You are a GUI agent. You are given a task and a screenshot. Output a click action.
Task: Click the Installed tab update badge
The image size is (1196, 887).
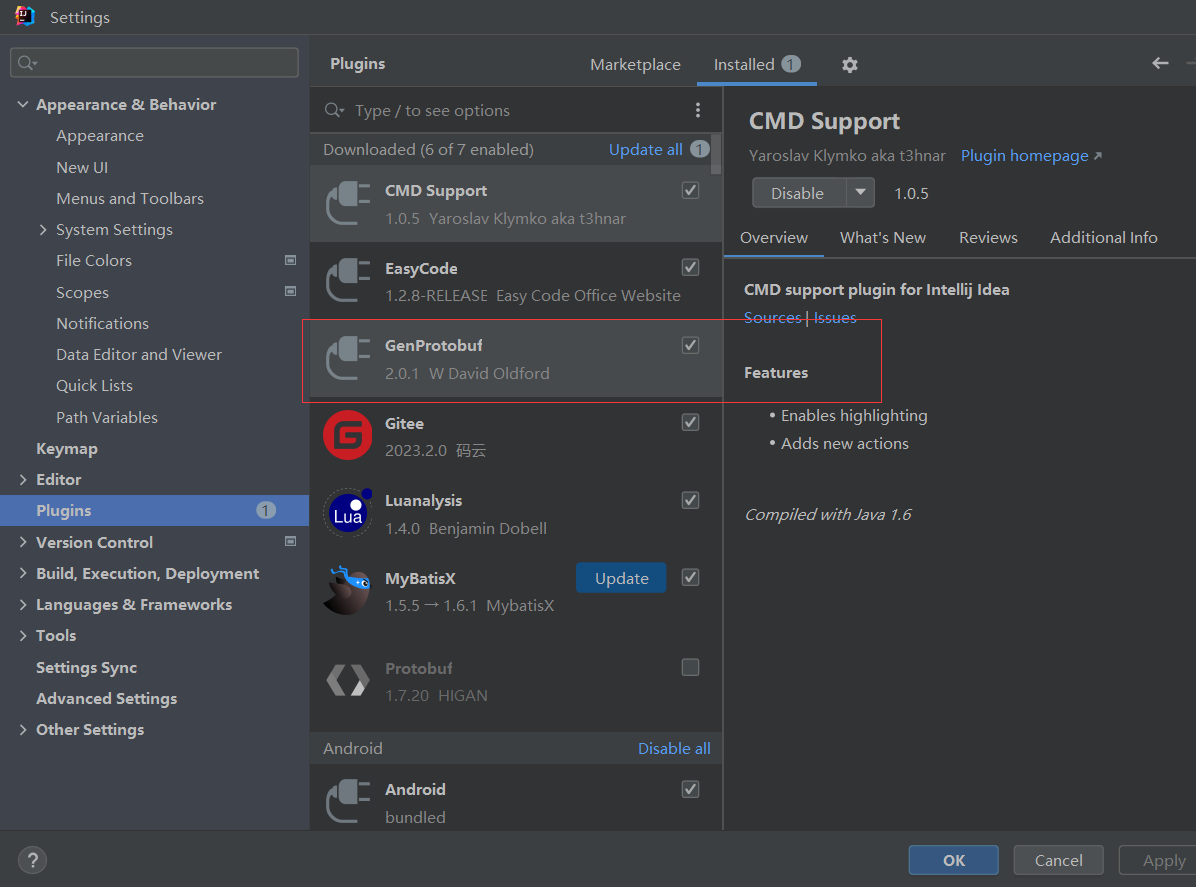[791, 64]
